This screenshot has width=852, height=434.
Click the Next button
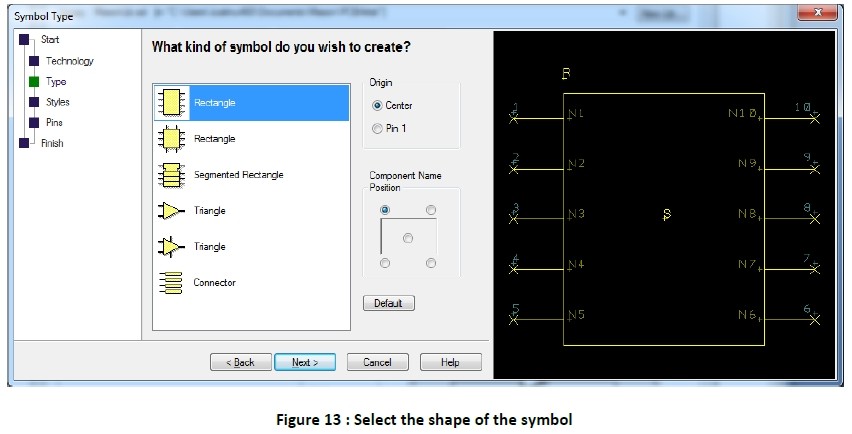pyautogui.click(x=305, y=362)
